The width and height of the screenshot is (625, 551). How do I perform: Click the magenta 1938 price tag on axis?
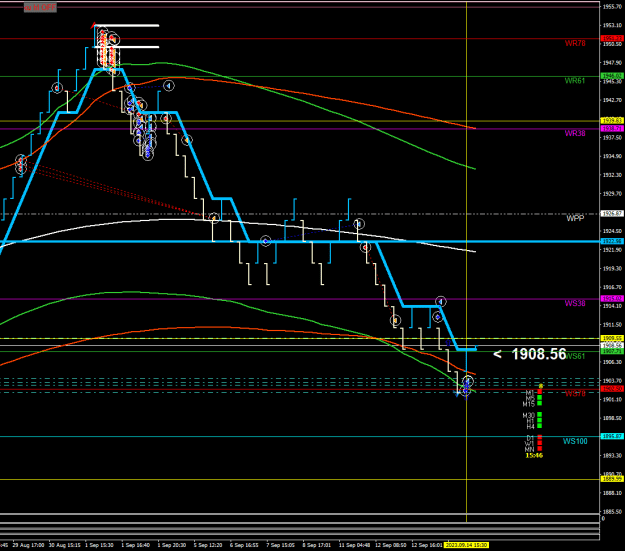coord(612,128)
